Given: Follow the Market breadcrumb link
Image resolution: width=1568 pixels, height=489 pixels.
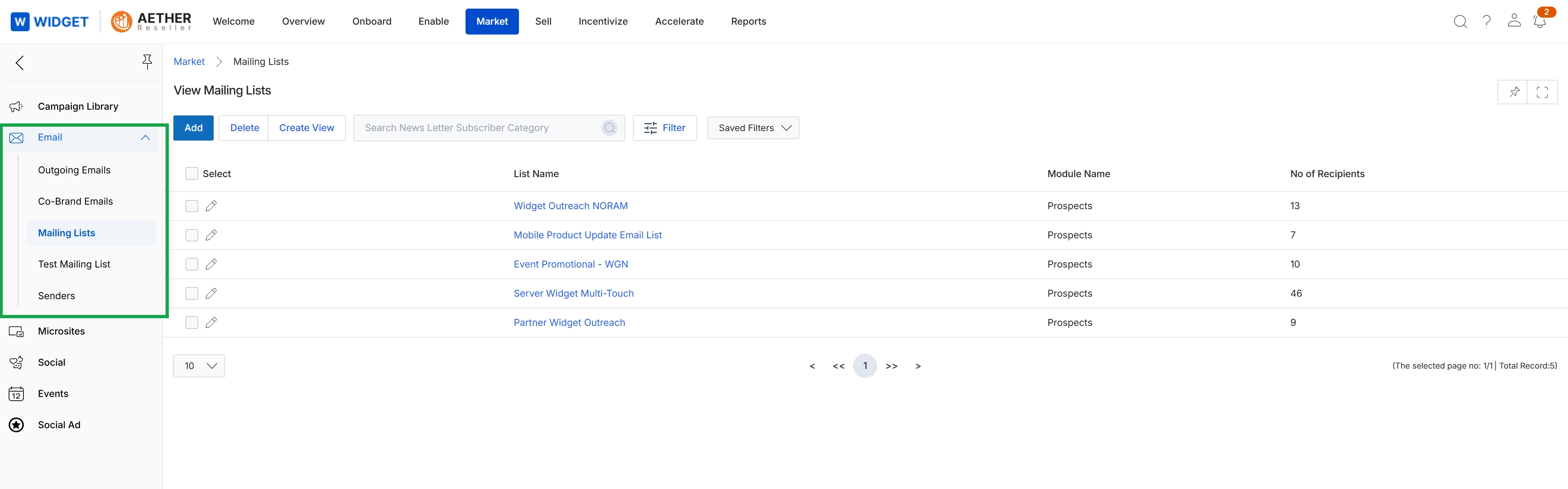Looking at the screenshot, I should pyautogui.click(x=189, y=62).
